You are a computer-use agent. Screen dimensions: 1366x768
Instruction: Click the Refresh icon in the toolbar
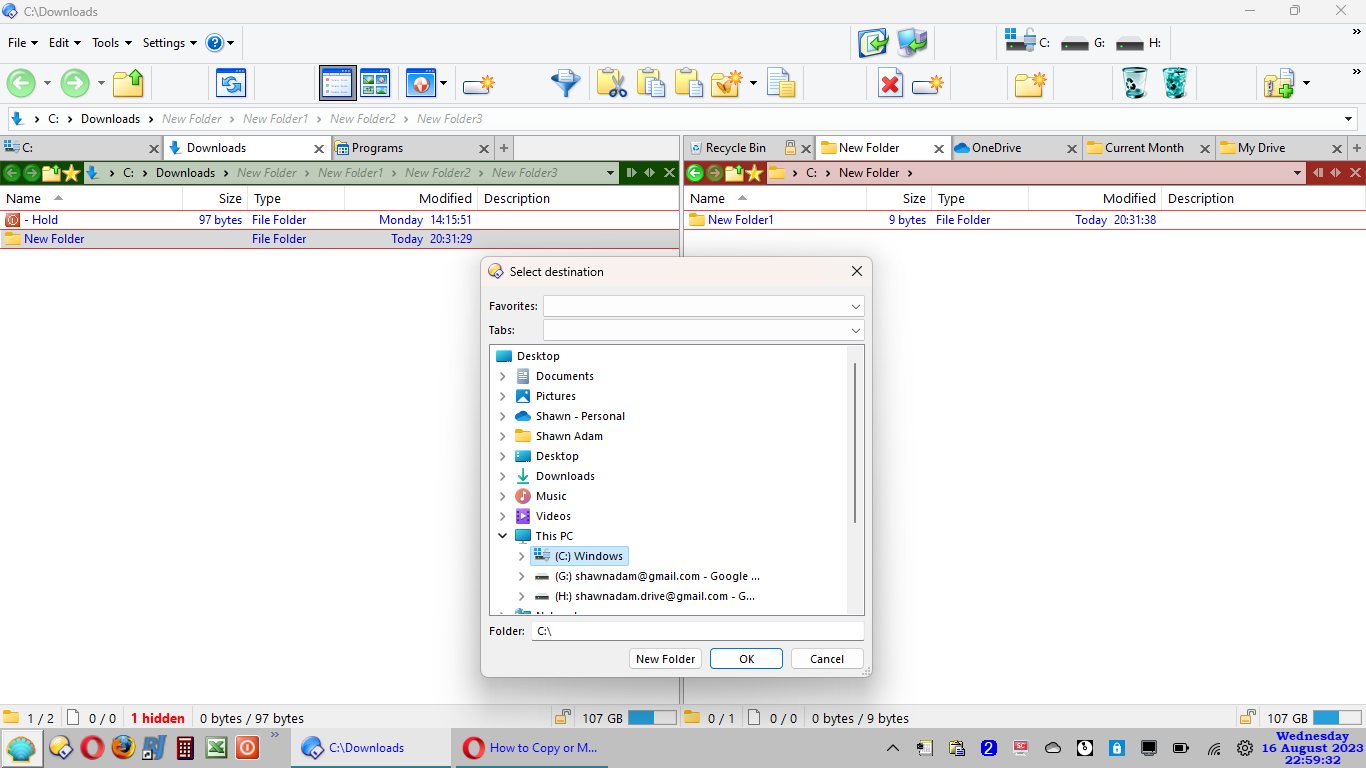click(231, 83)
